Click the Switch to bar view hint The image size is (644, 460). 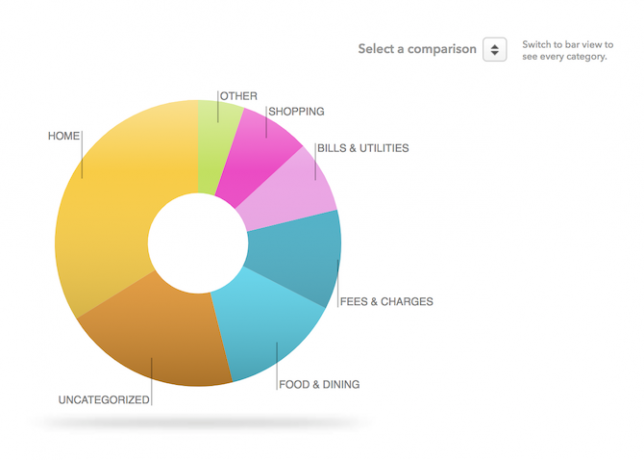(568, 51)
